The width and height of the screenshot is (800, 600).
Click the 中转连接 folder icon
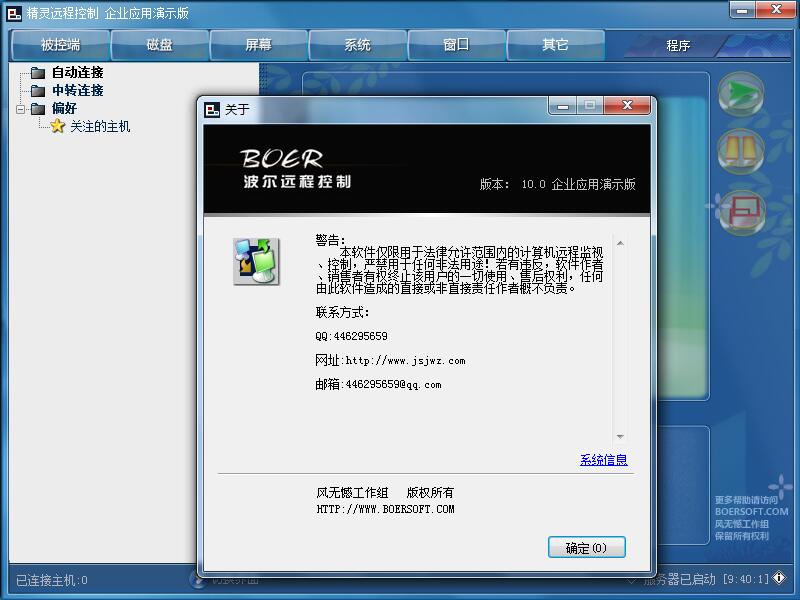click(38, 91)
